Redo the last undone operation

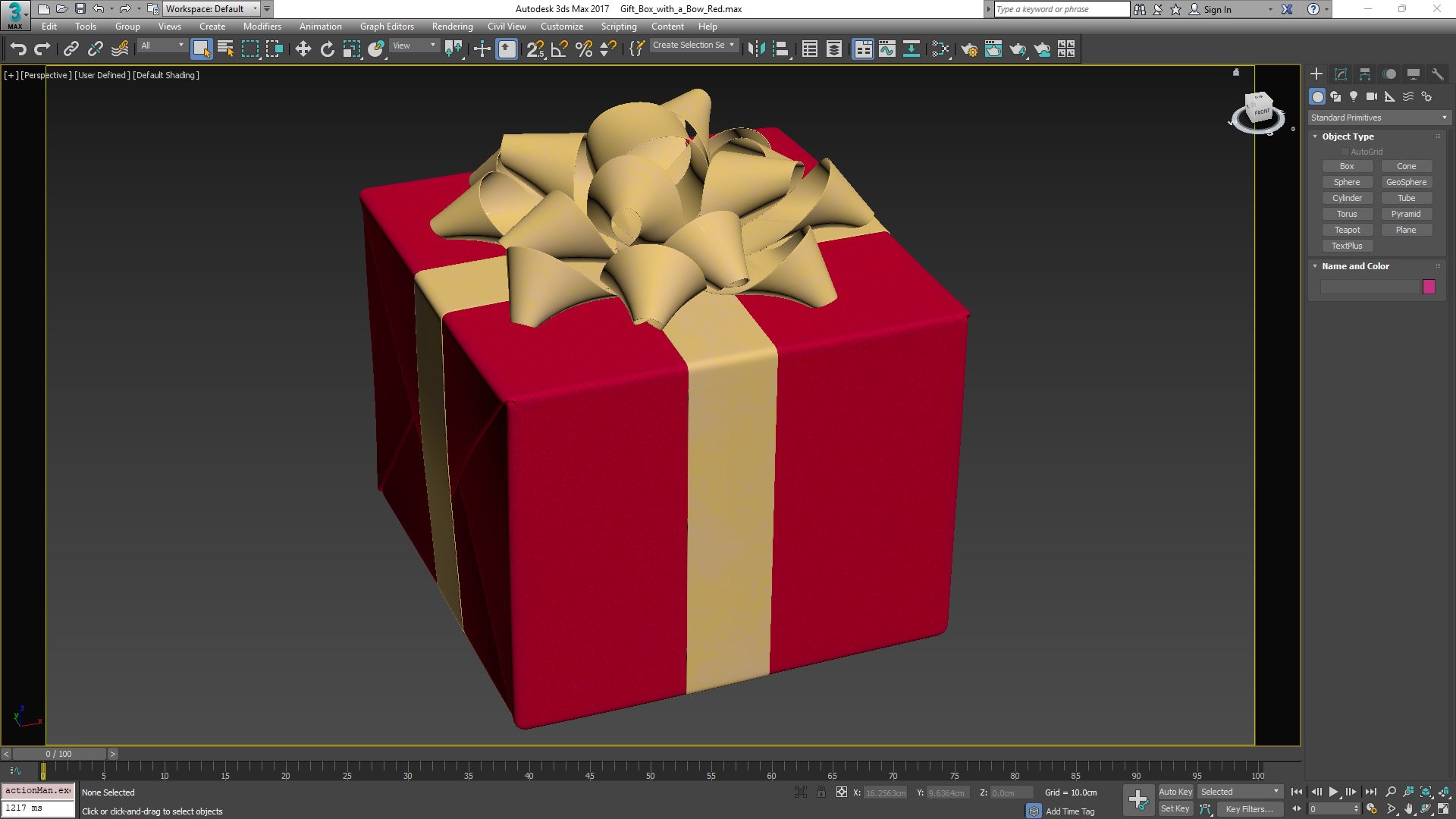(x=42, y=49)
